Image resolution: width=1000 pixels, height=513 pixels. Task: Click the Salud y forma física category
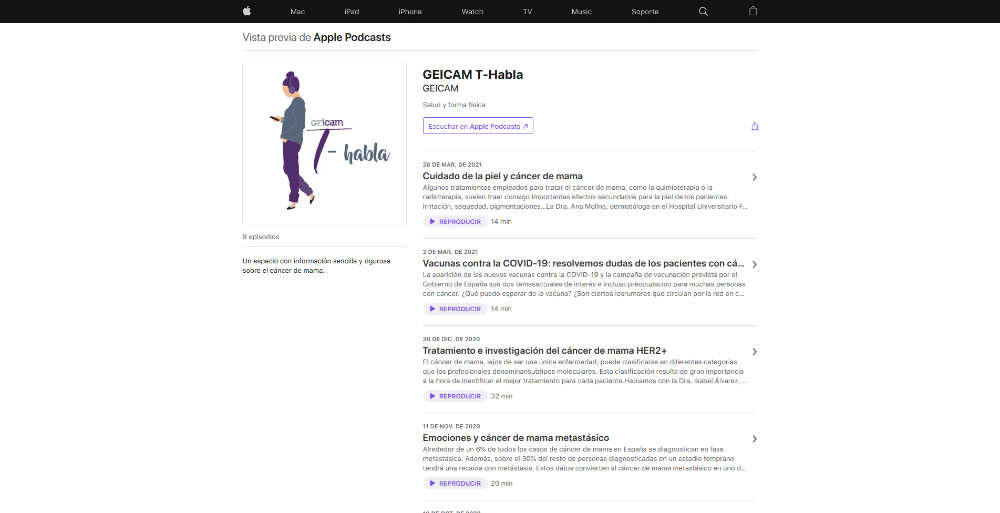click(x=454, y=105)
